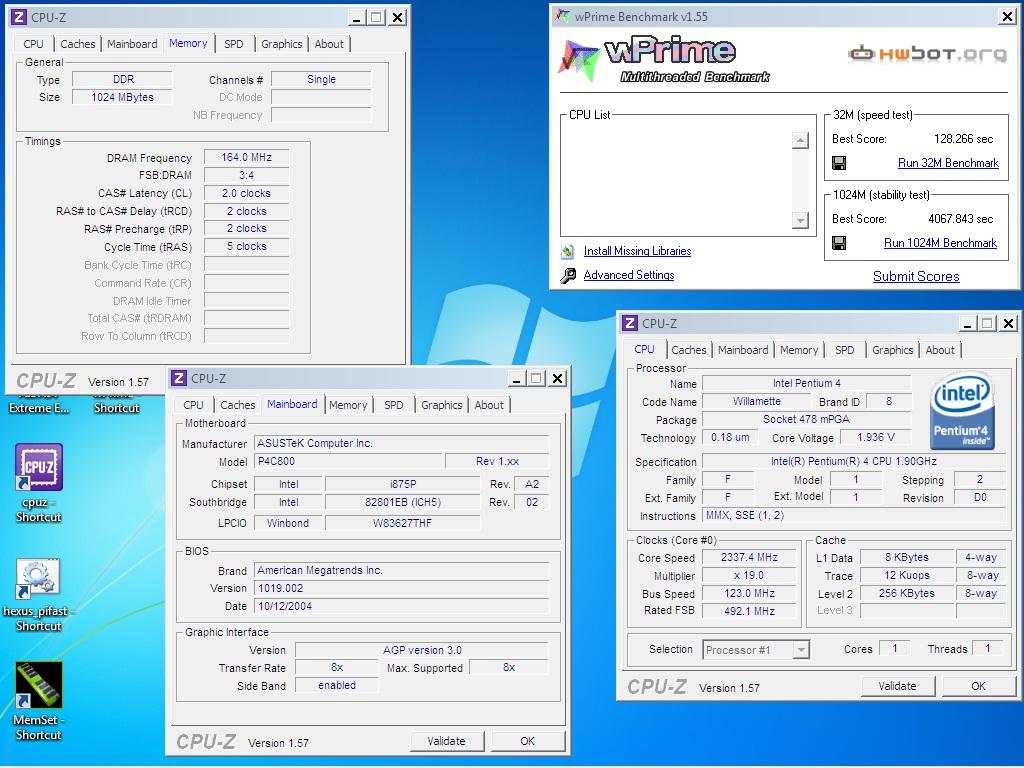Click the Install Missing Libraries icon
Screen dimensions: 1024x768
click(568, 251)
